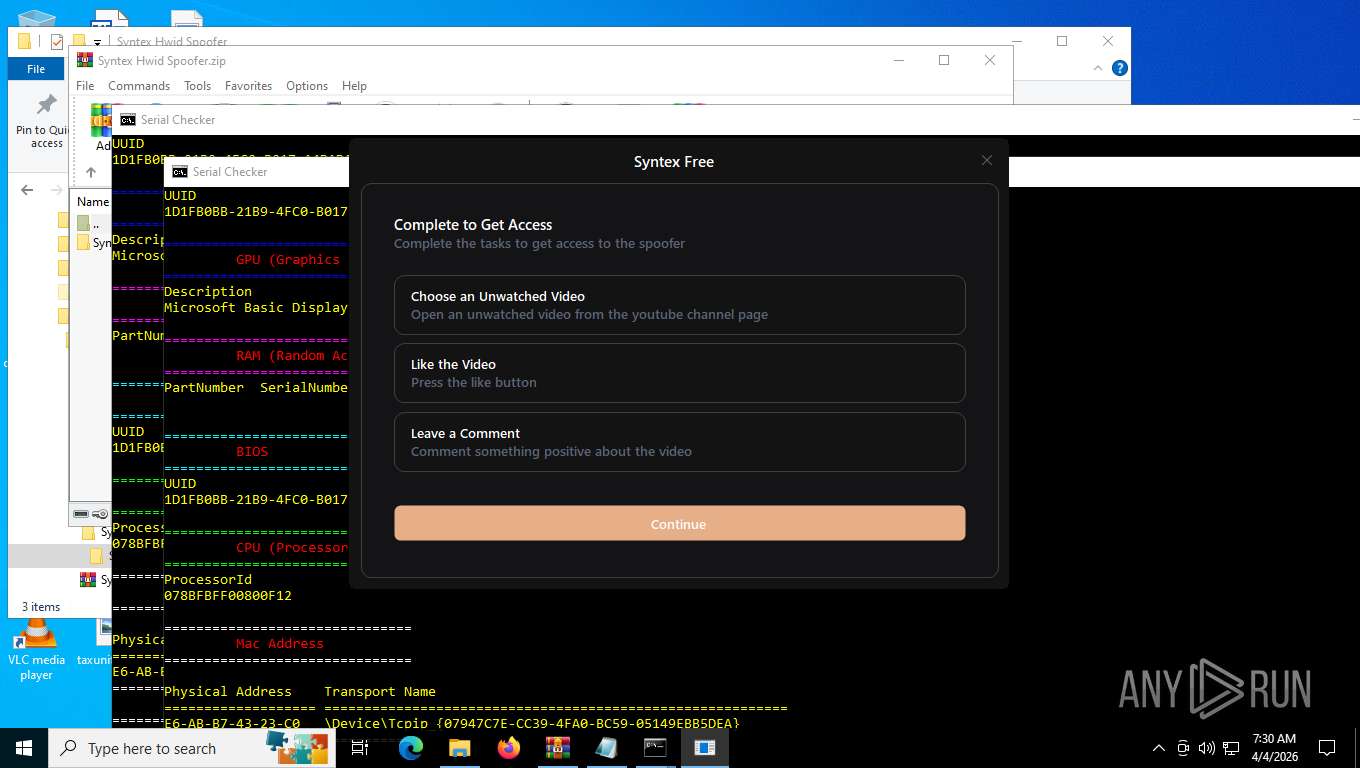The width and height of the screenshot is (1360, 768).
Task: Go back in File Explorer
Action: click(x=27, y=189)
